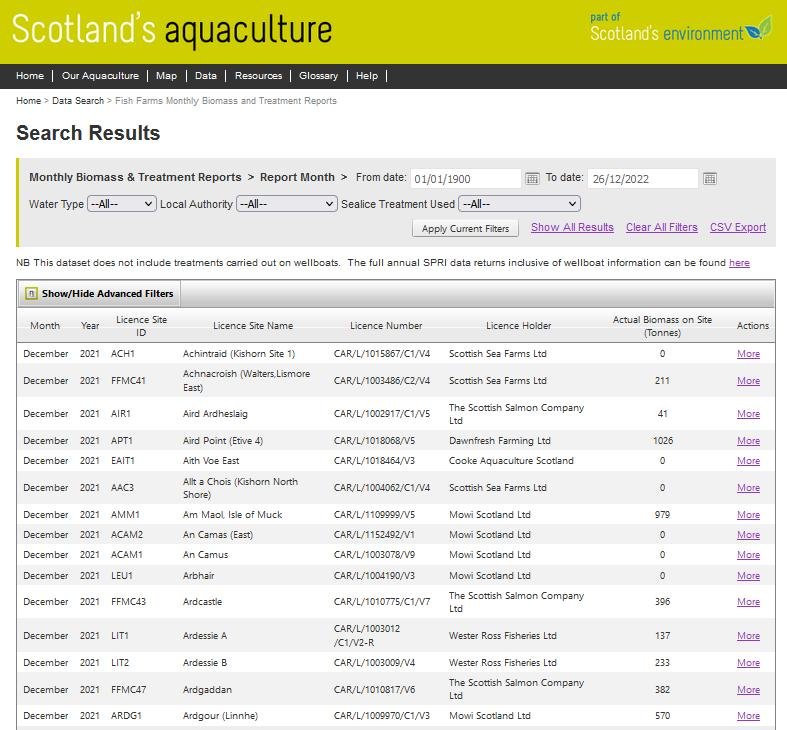Click the Show All Results link
This screenshot has width=787, height=730.
tap(572, 227)
